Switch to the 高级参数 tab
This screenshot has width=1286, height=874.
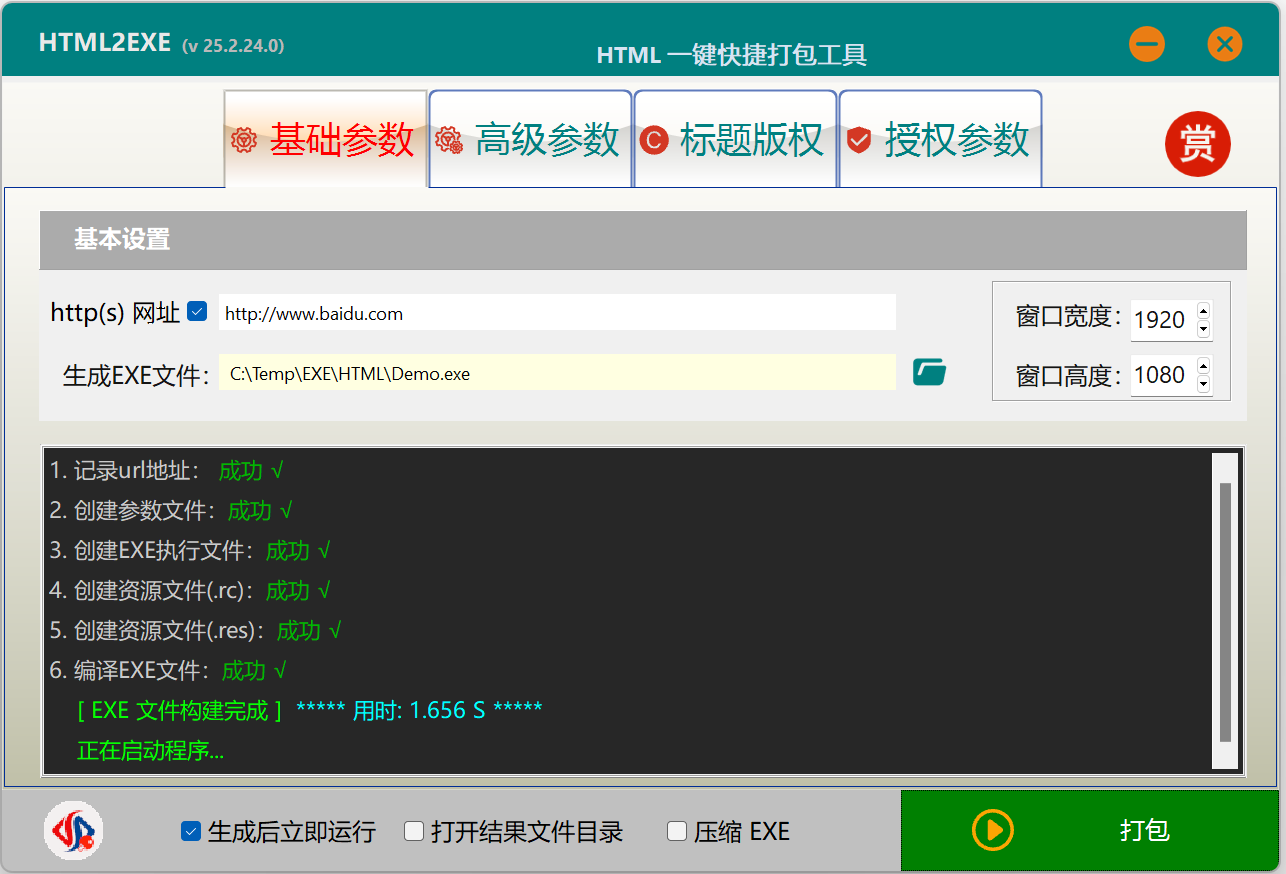(531, 140)
